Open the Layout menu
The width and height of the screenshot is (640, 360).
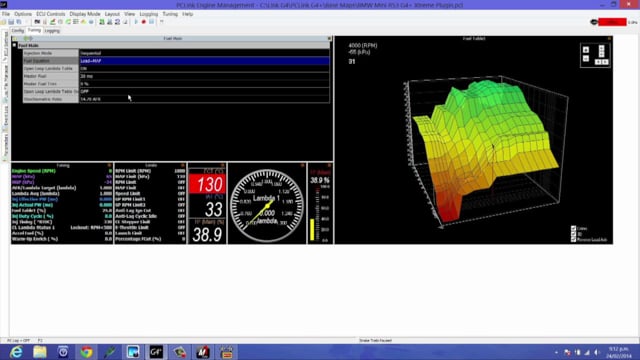112,14
